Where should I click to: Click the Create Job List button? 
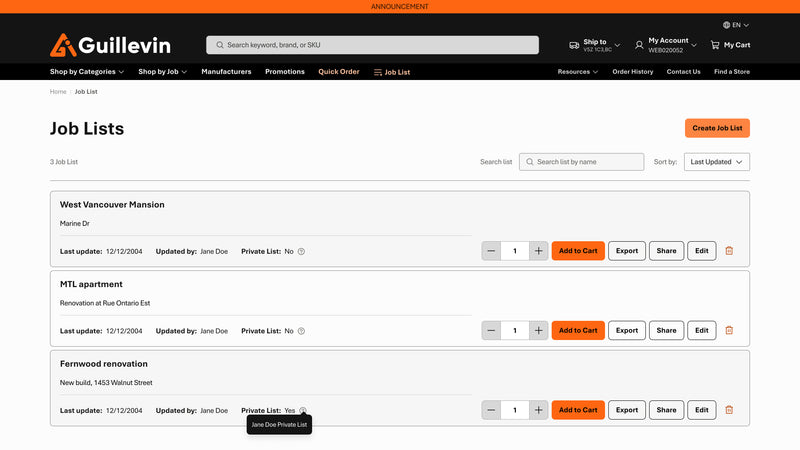coord(717,128)
